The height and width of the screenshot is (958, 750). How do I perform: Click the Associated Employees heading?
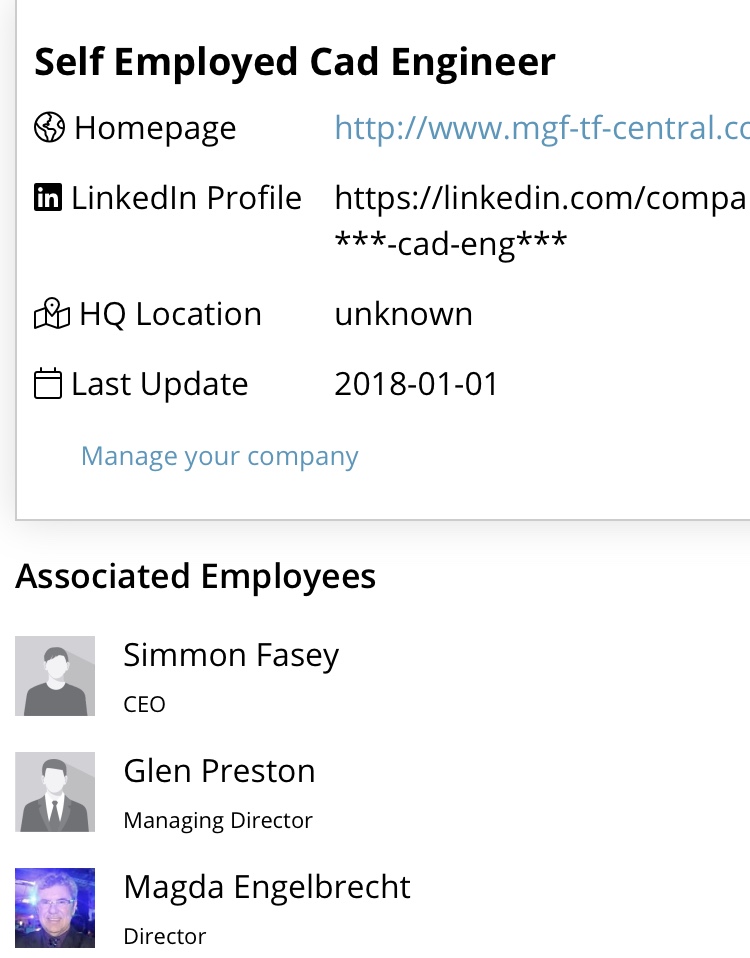[x=195, y=577]
